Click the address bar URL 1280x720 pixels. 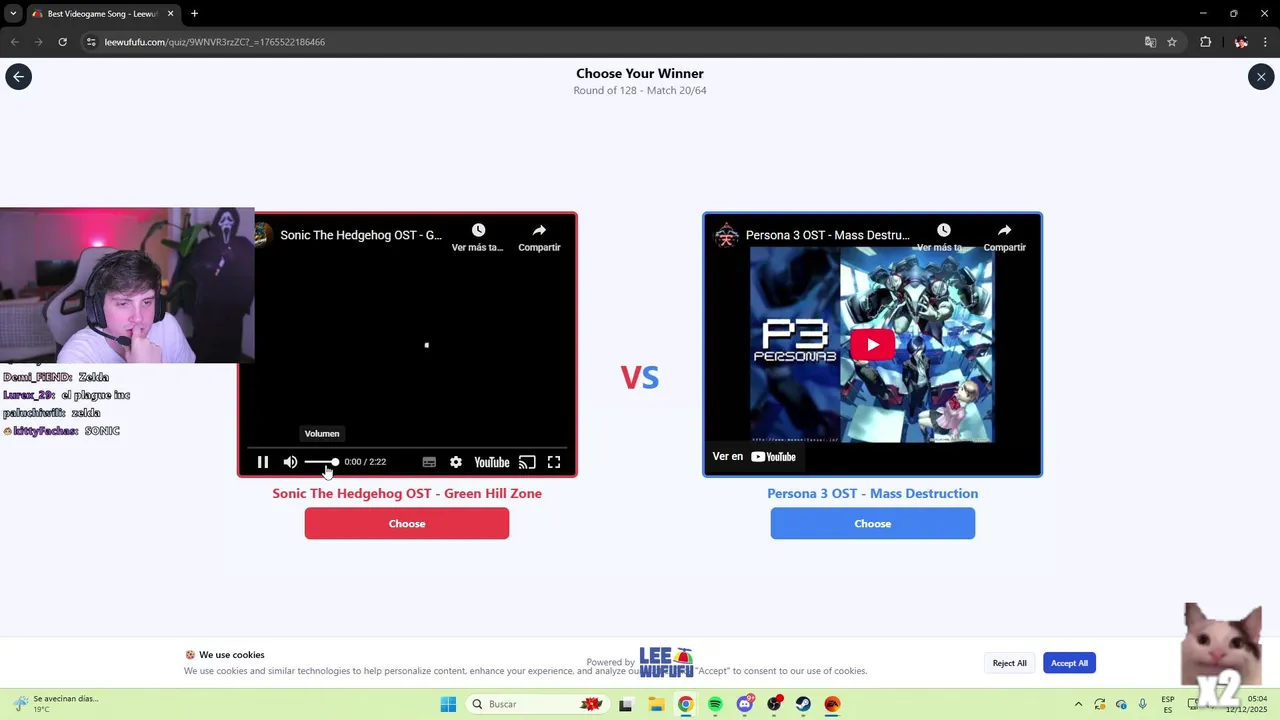(215, 42)
